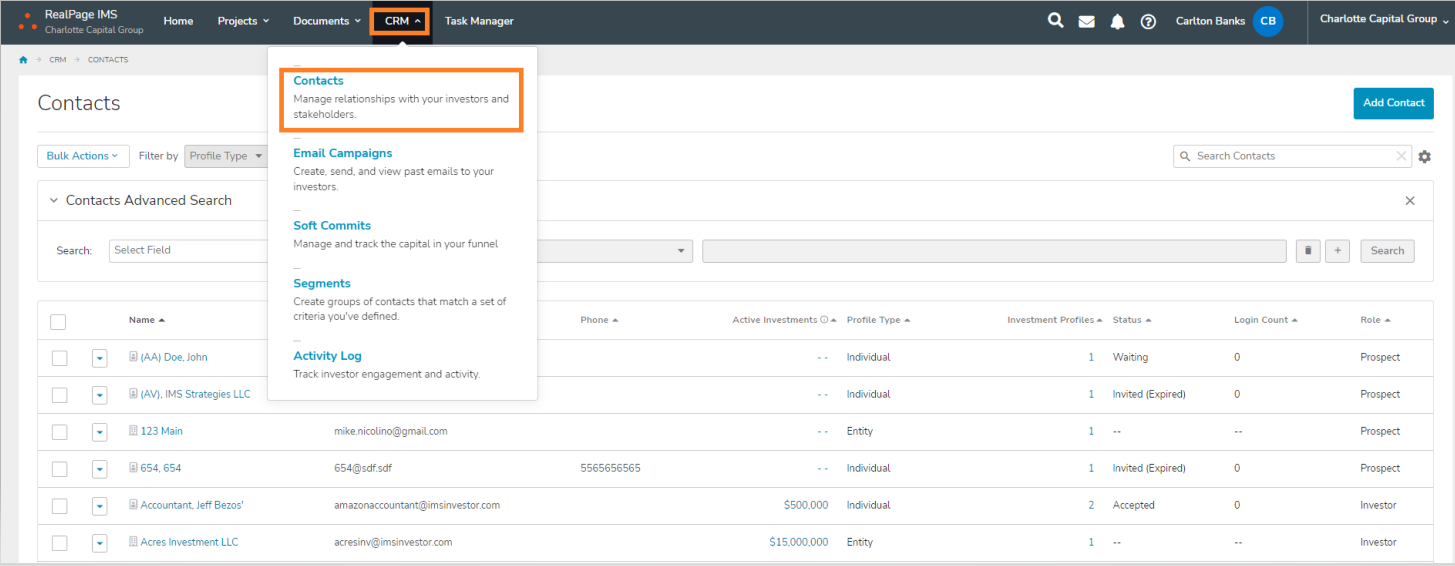Image resolution: width=1455 pixels, height=566 pixels.
Task: Sort by the Profile Type column header
Action: pos(878,320)
